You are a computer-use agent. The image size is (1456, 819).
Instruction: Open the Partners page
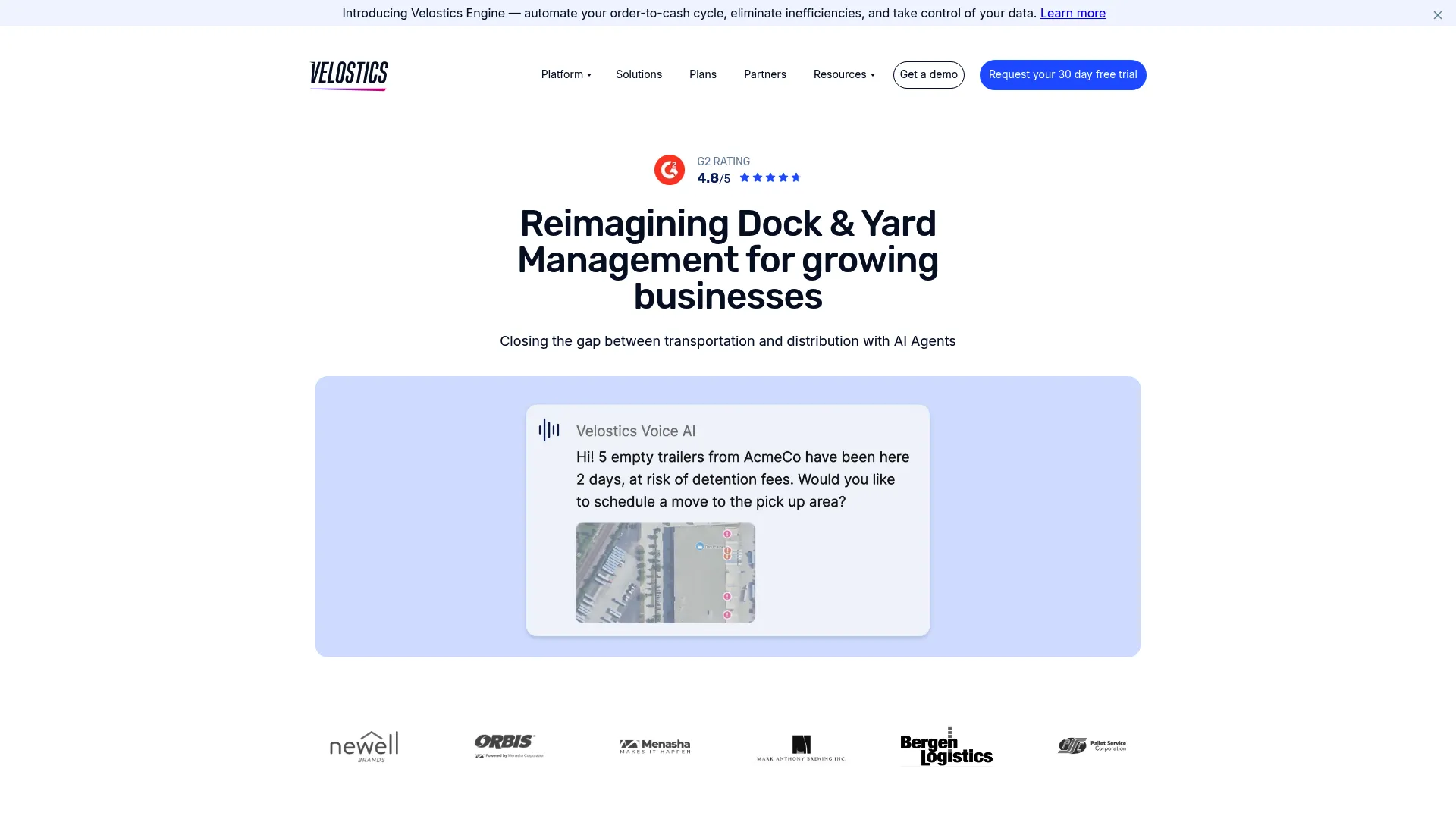(x=764, y=74)
